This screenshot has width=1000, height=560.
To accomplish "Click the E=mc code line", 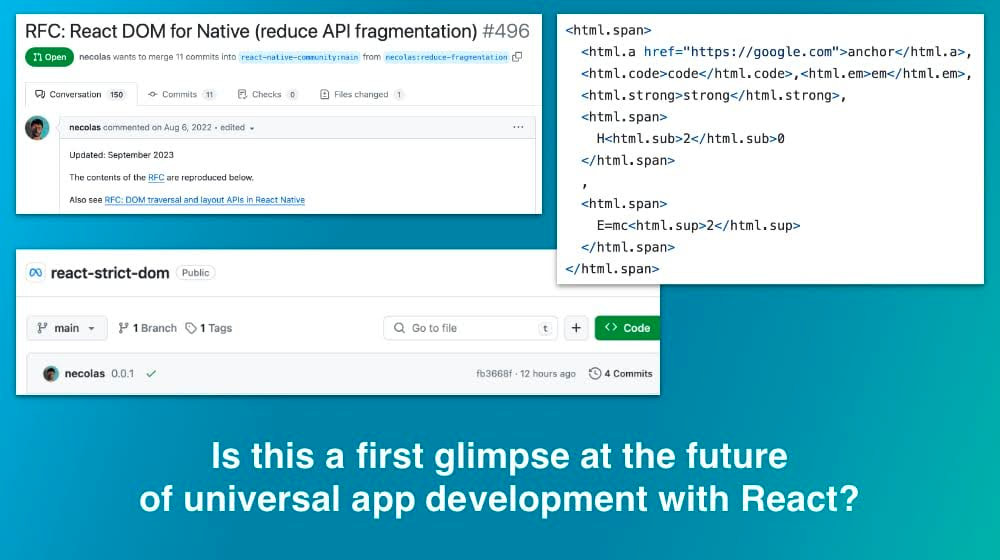I will point(698,226).
